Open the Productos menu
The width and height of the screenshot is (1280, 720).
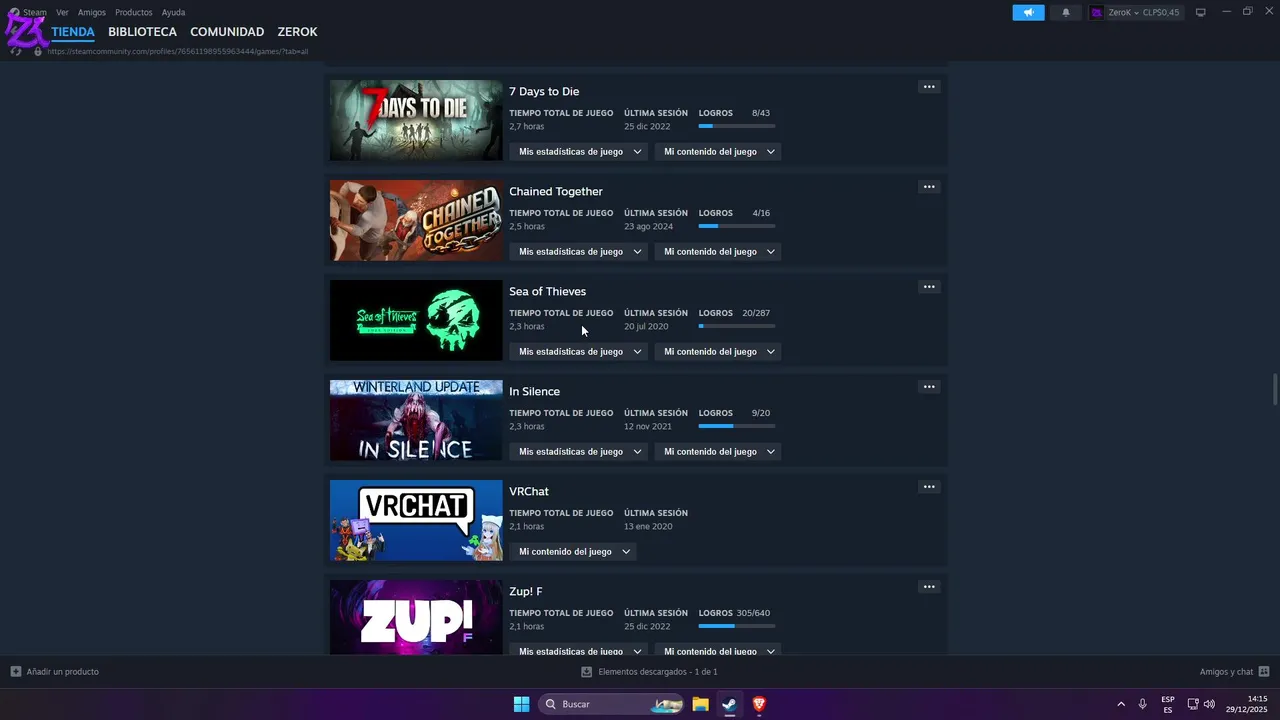(x=134, y=12)
